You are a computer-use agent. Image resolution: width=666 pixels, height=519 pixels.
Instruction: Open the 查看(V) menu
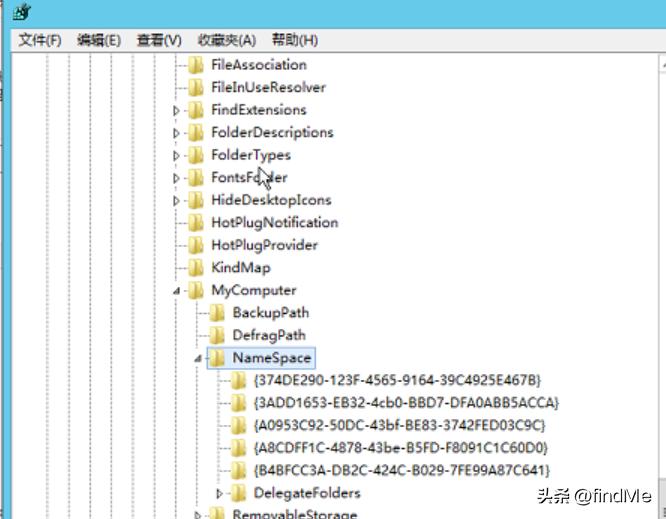coord(159,40)
